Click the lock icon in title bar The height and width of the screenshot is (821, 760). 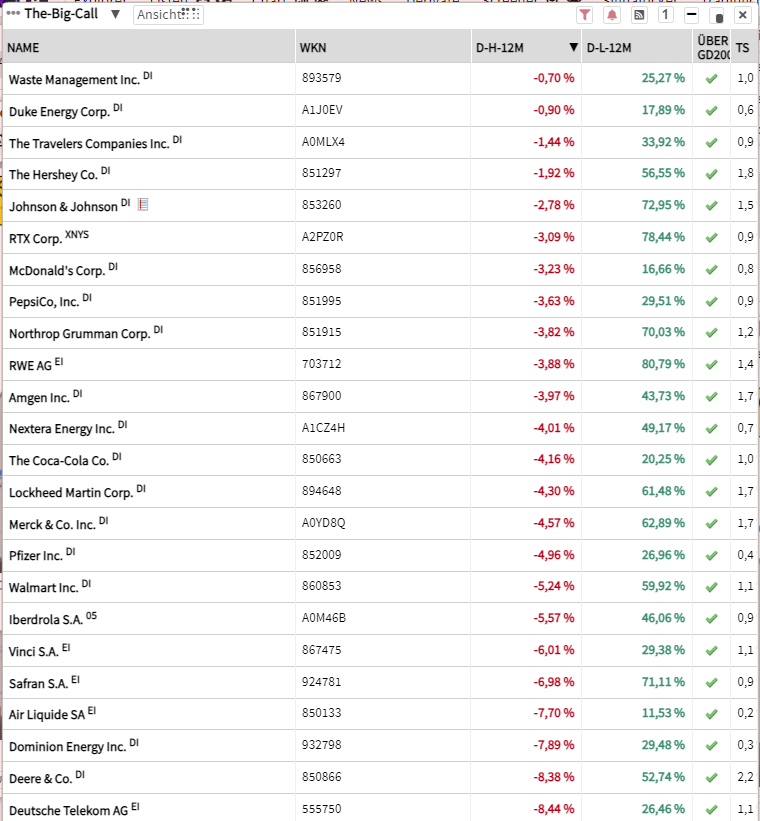click(x=717, y=16)
